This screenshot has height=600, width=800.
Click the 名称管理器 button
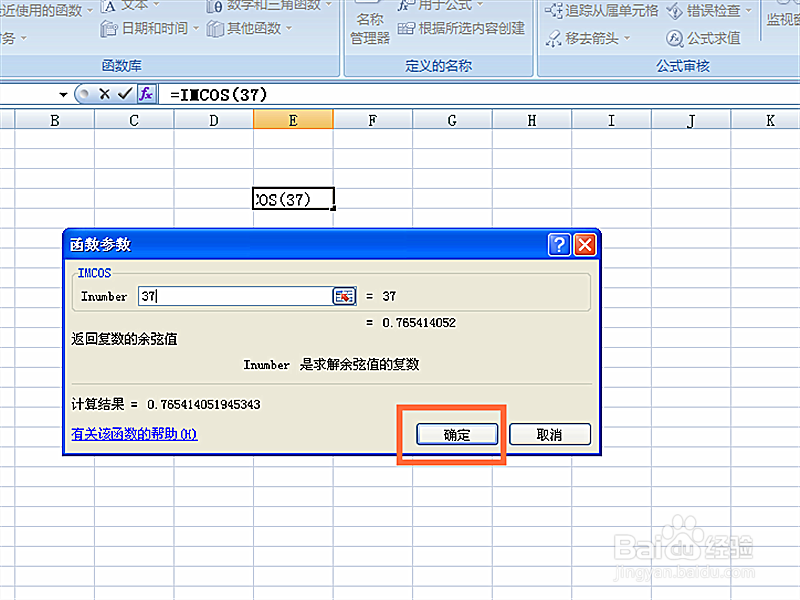370,28
